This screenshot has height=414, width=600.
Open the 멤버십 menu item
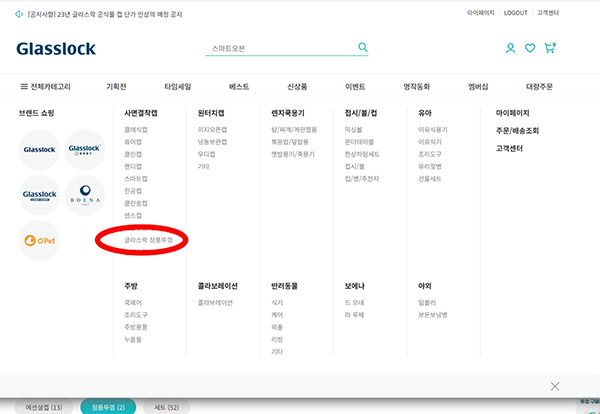[x=478, y=86]
